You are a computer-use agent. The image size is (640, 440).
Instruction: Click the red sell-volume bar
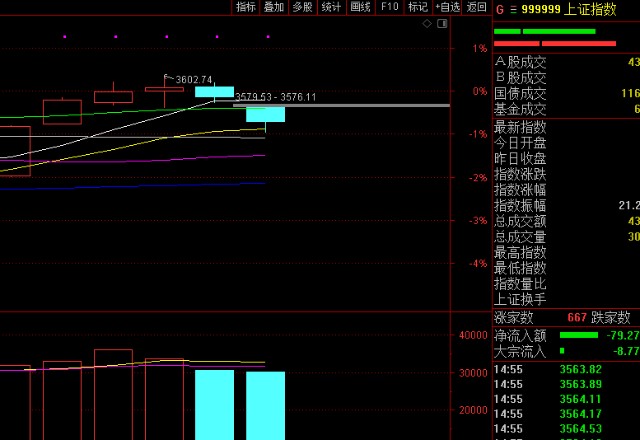555,43
